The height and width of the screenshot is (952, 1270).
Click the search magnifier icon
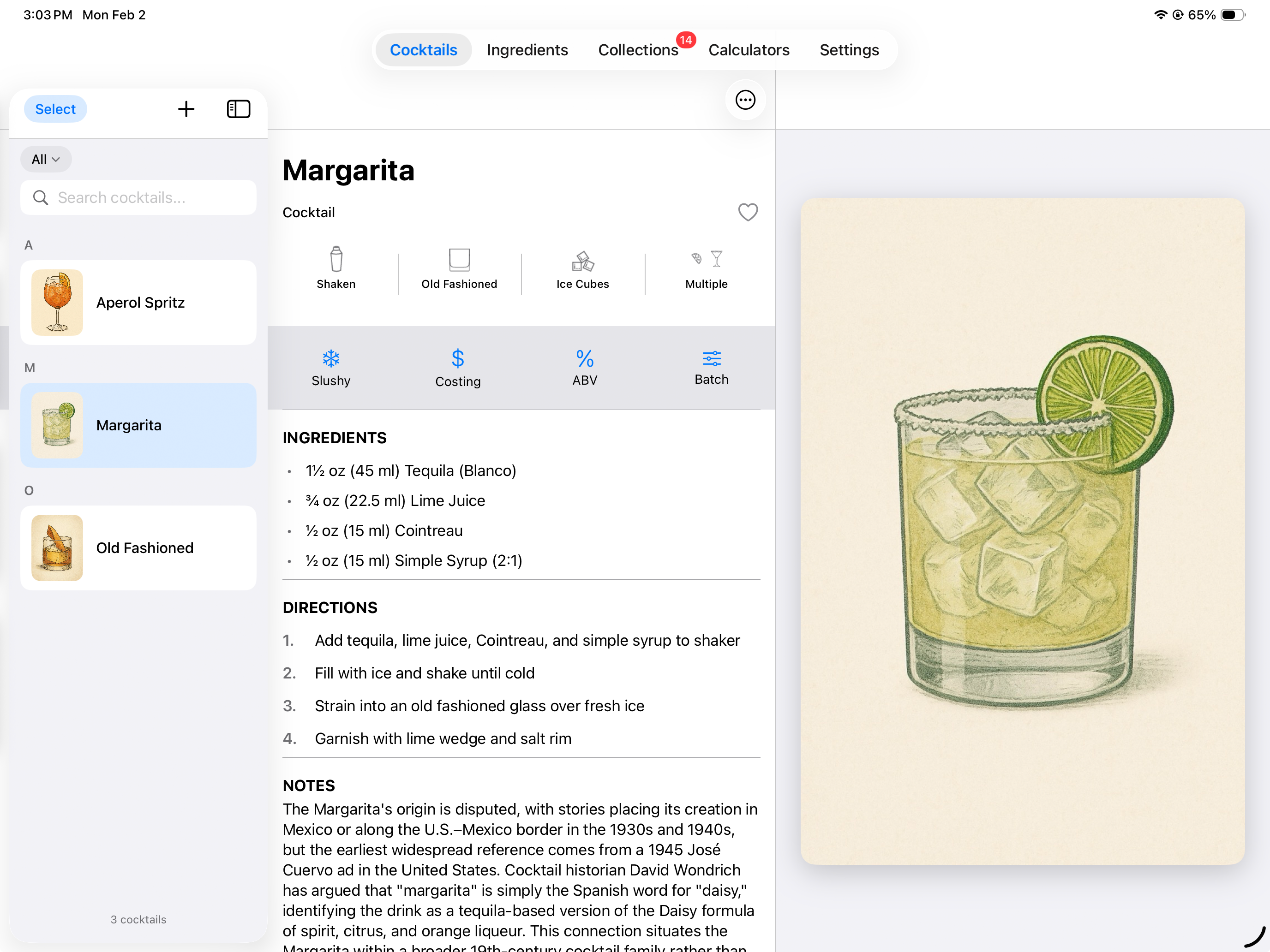pyautogui.click(x=40, y=198)
